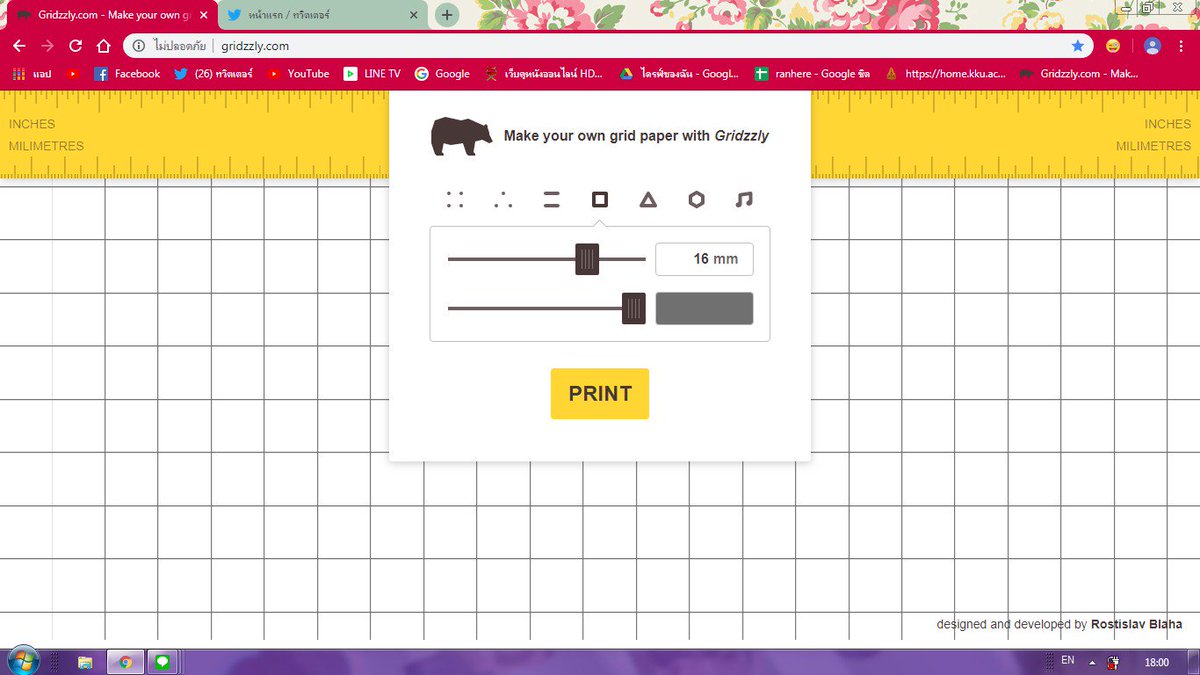The height and width of the screenshot is (675, 1200).
Task: Click the Chrome taskbar icon
Action: tap(125, 662)
